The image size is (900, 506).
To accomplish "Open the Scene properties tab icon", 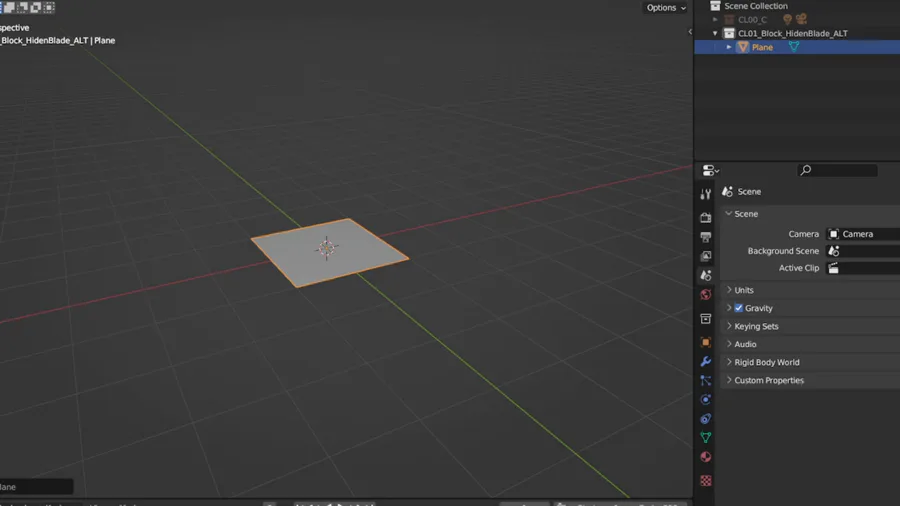I will click(x=705, y=275).
